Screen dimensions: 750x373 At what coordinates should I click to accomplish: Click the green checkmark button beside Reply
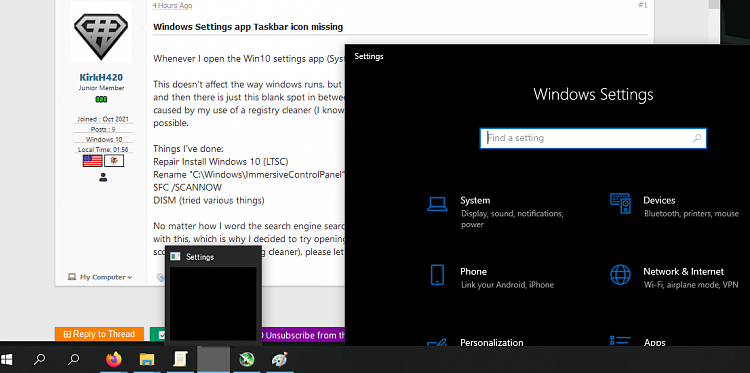coord(157,335)
